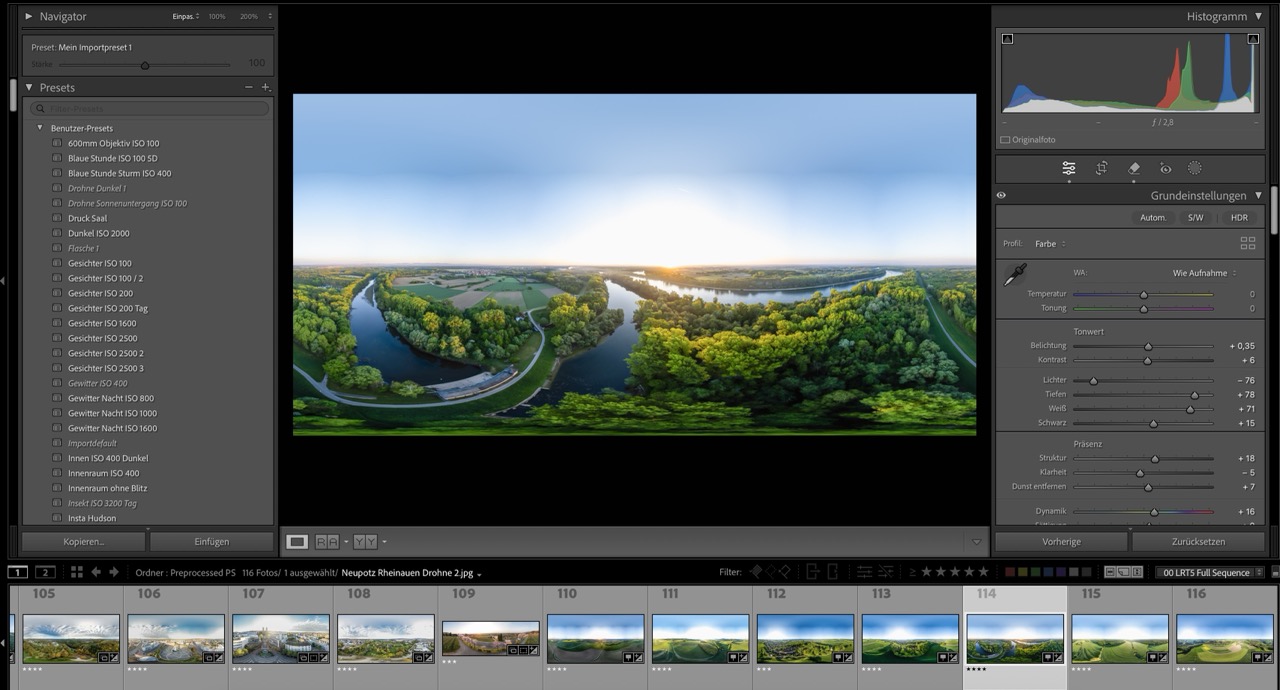The width and height of the screenshot is (1280, 690).
Task: Pick the white balance eyedropper tool
Action: click(x=1015, y=275)
